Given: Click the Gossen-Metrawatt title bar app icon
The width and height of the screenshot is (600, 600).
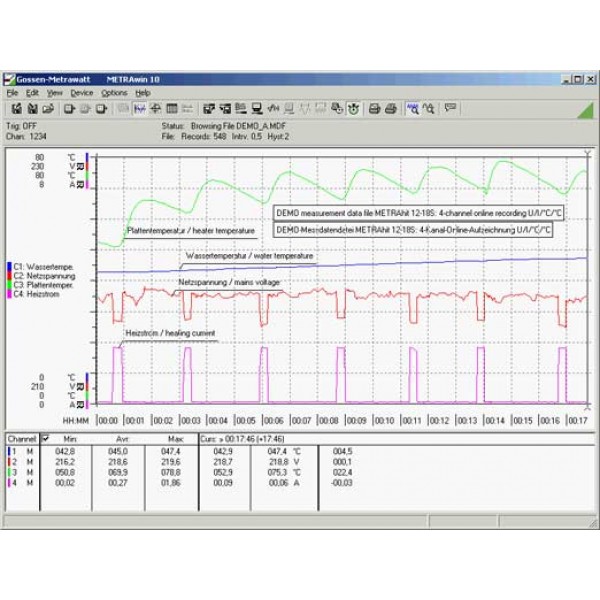Looking at the screenshot, I should [x=10, y=77].
